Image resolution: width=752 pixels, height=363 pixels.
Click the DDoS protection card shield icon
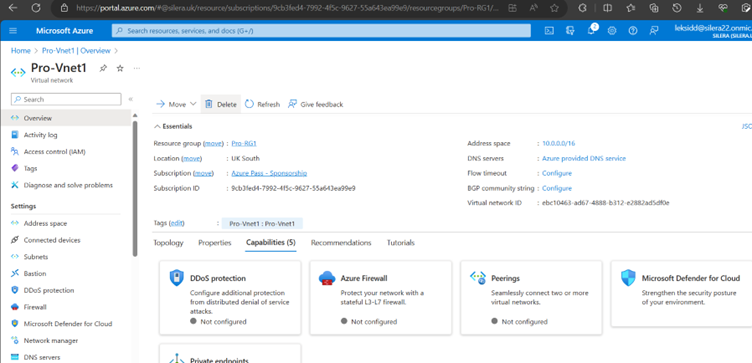pos(176,278)
